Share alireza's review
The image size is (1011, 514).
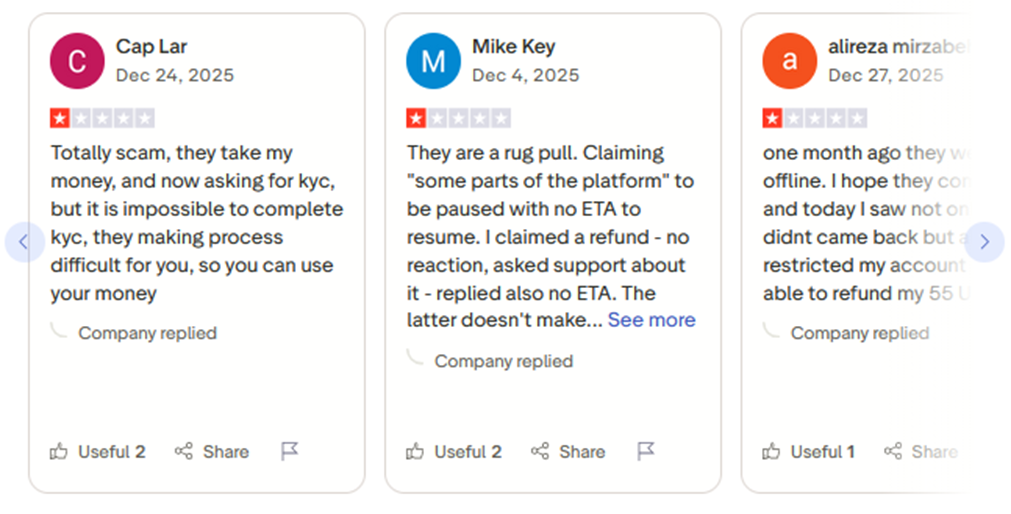920,452
